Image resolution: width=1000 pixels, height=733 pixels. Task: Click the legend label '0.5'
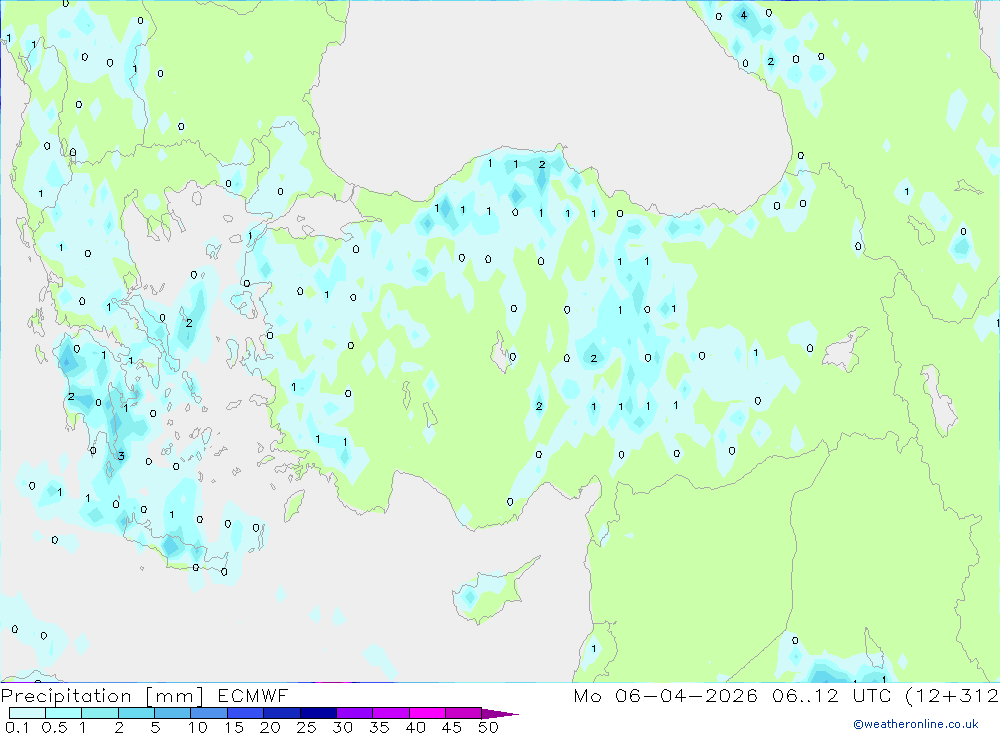coord(54,727)
